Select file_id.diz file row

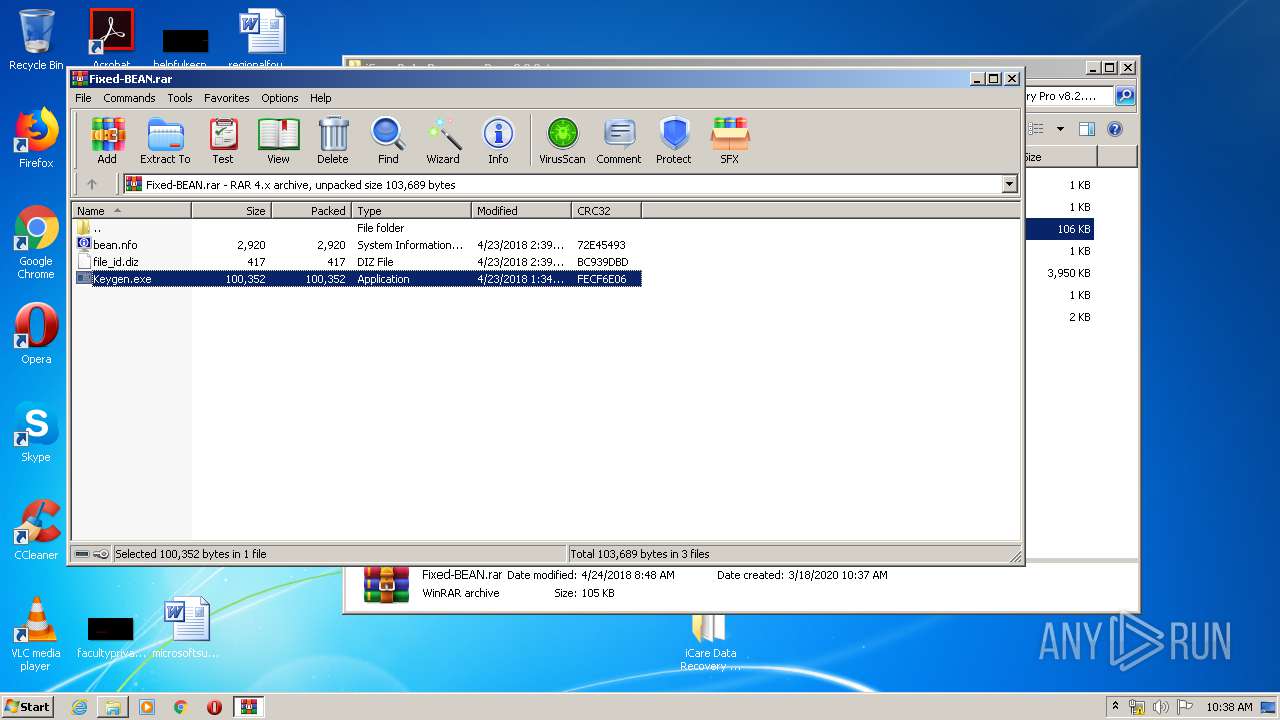357,262
